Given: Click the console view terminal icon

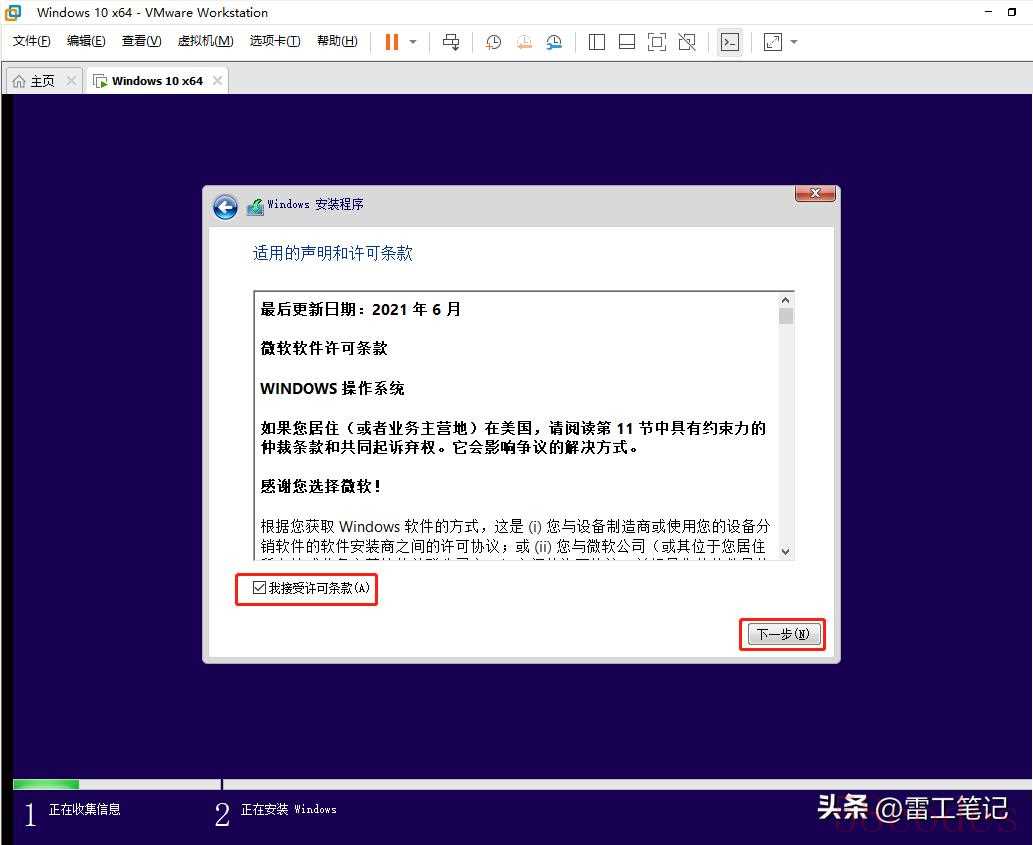Looking at the screenshot, I should point(730,42).
